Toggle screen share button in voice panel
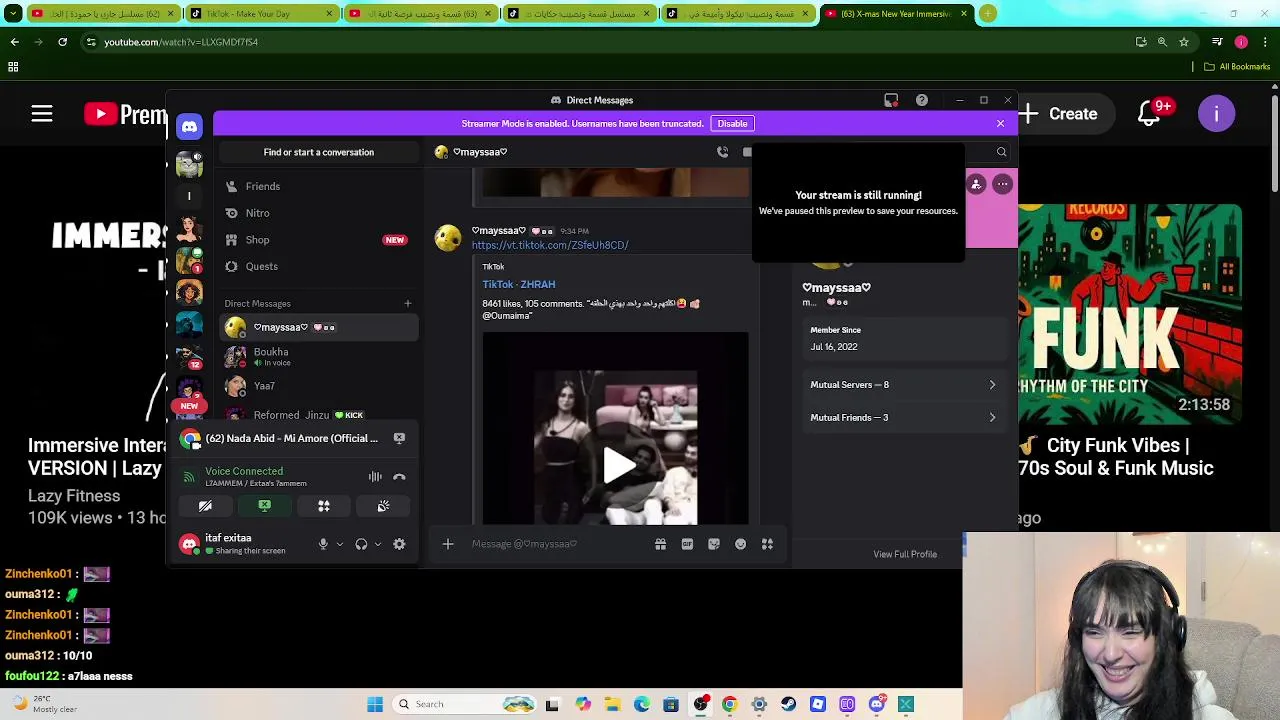This screenshot has width=1280, height=720. click(x=264, y=506)
